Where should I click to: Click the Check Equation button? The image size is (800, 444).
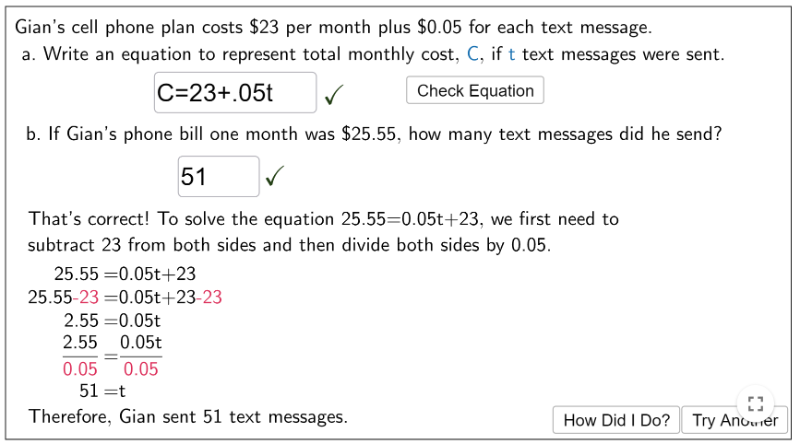point(475,90)
